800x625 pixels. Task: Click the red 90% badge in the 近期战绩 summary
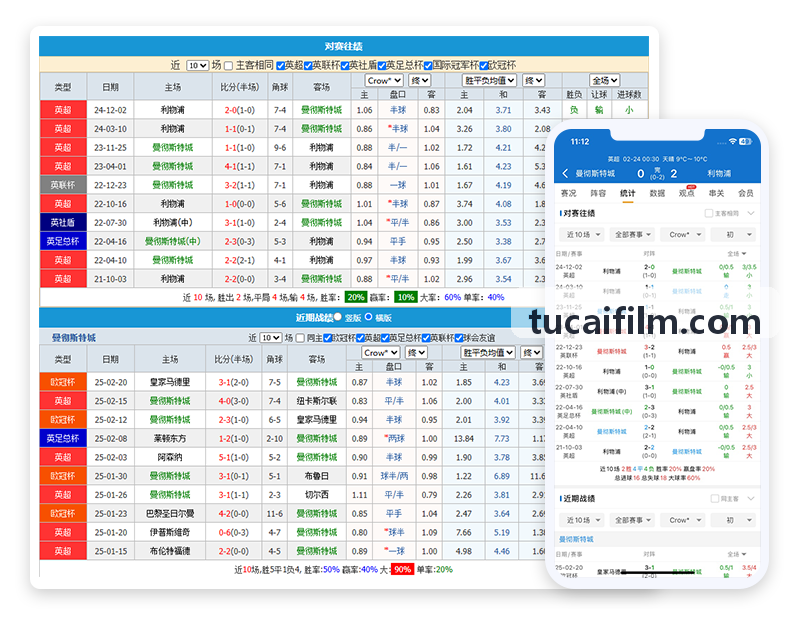pyautogui.click(x=402, y=569)
